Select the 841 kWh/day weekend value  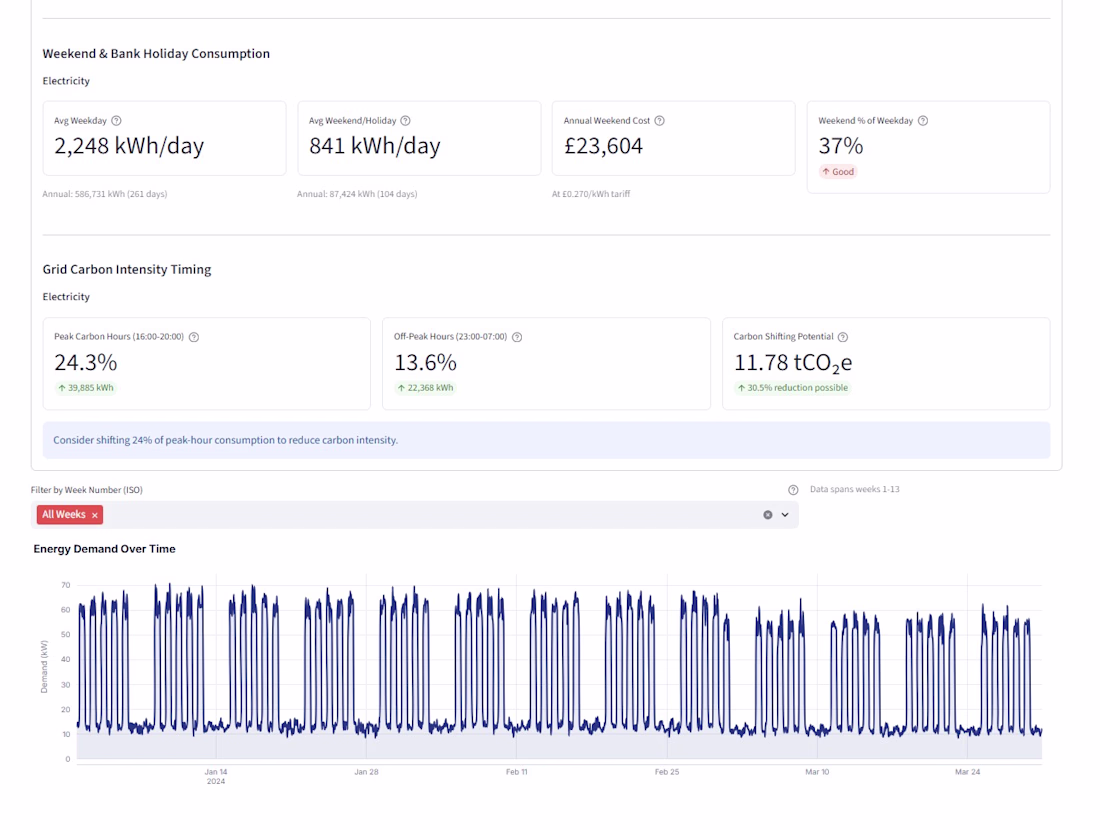(375, 146)
